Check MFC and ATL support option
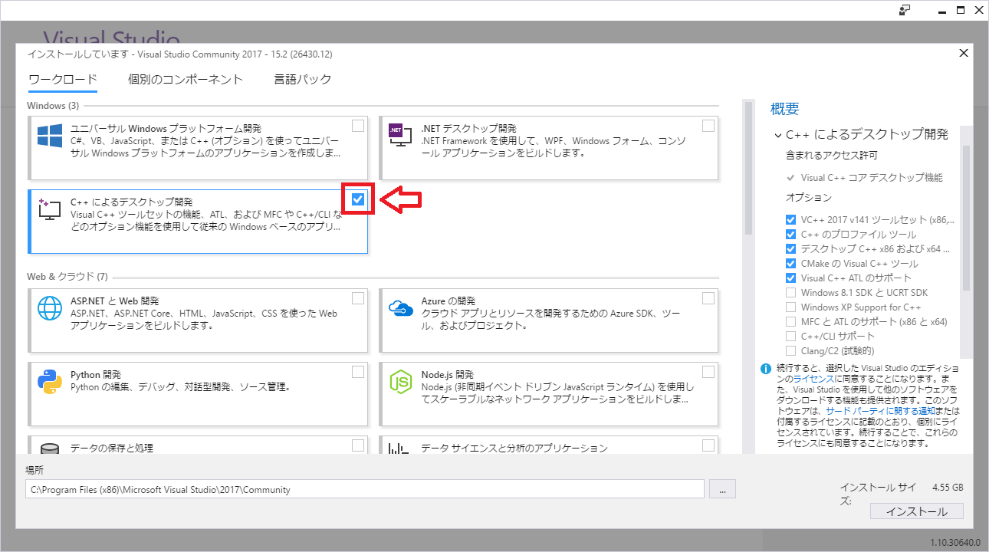This screenshot has width=989, height=552. (x=790, y=322)
